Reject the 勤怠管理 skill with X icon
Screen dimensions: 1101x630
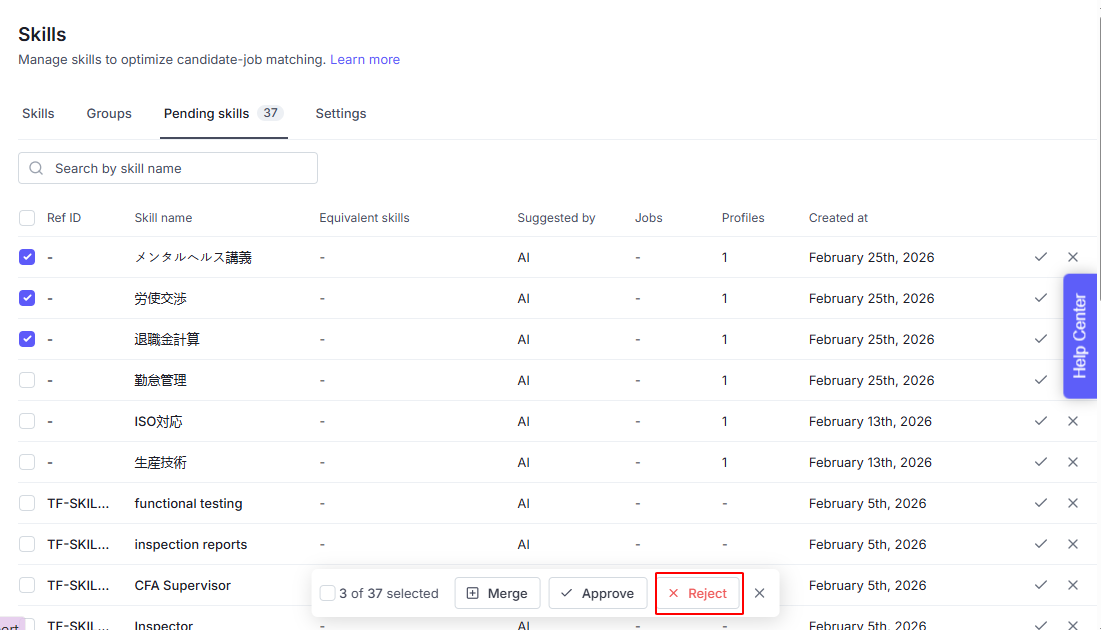(x=1073, y=380)
